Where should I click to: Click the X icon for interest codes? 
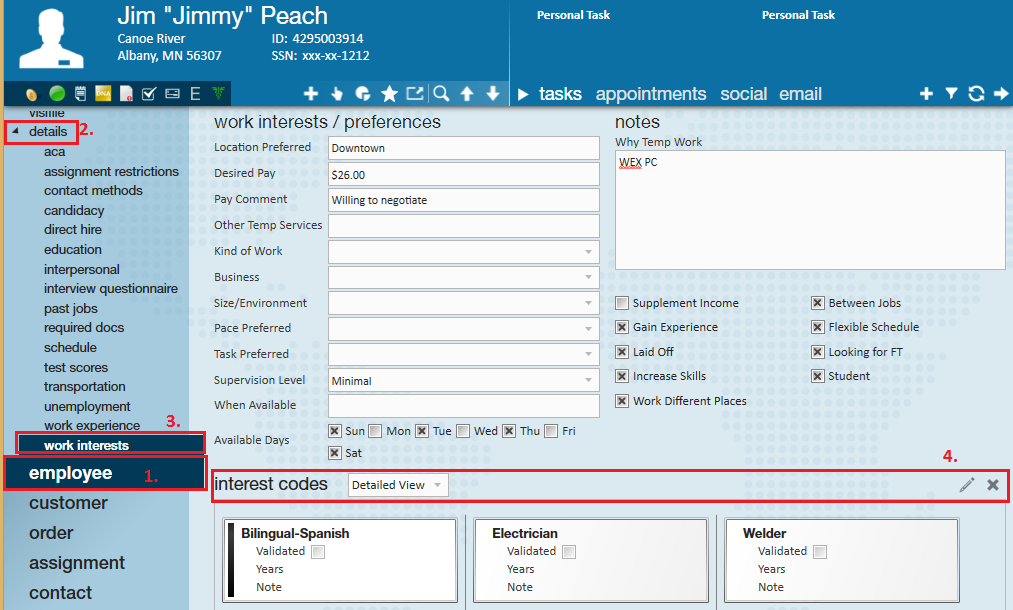point(993,485)
